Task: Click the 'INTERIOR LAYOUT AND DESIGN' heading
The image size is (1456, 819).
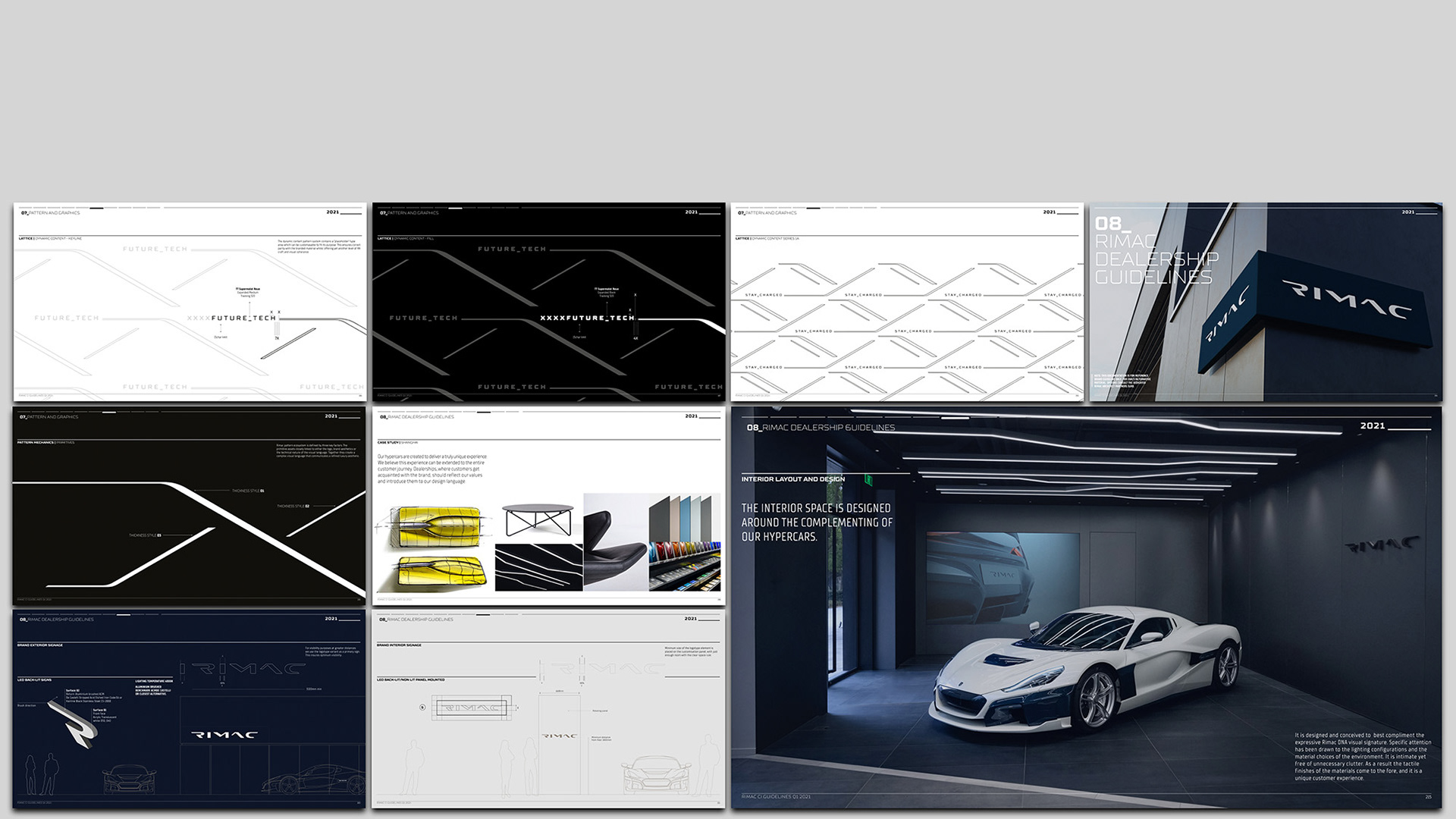Action: point(792,479)
